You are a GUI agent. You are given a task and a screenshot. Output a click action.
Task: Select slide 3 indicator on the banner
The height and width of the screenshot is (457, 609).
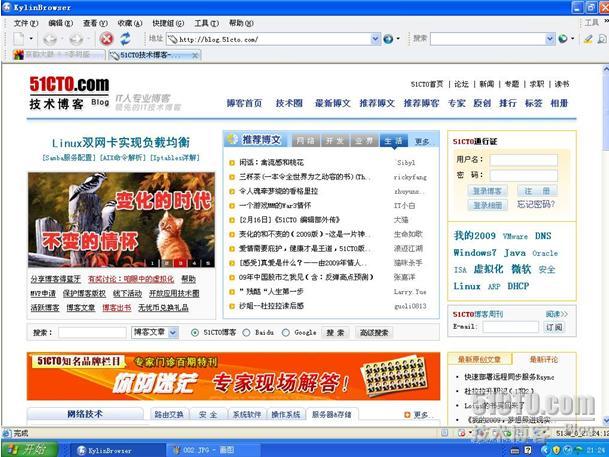pyautogui.click(x=180, y=263)
